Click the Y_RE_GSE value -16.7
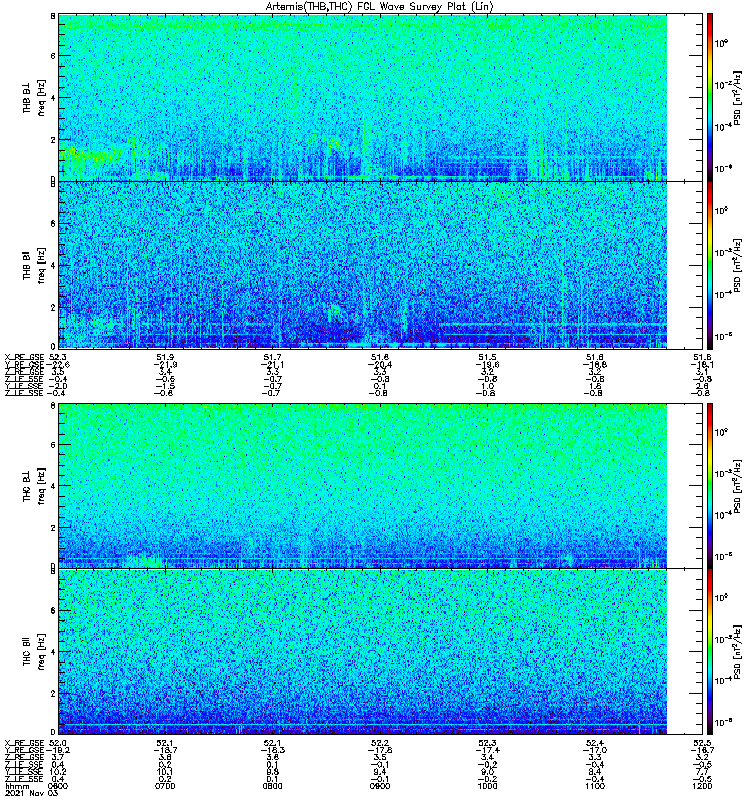Viewport: 750px width, 800px height. tap(702, 750)
